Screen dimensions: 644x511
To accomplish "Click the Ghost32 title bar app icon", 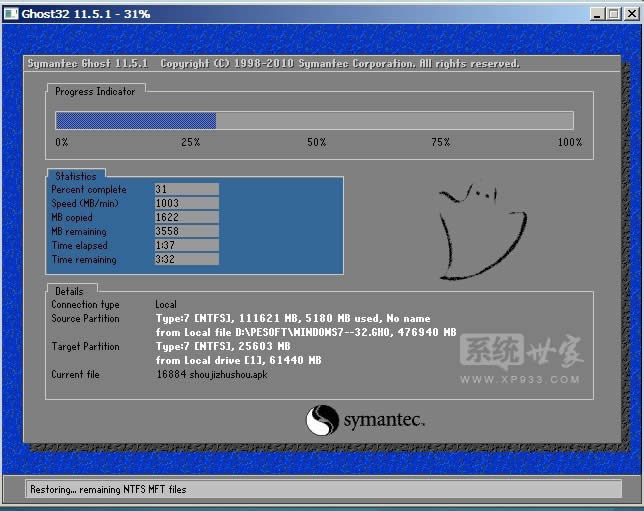I will click(11, 14).
